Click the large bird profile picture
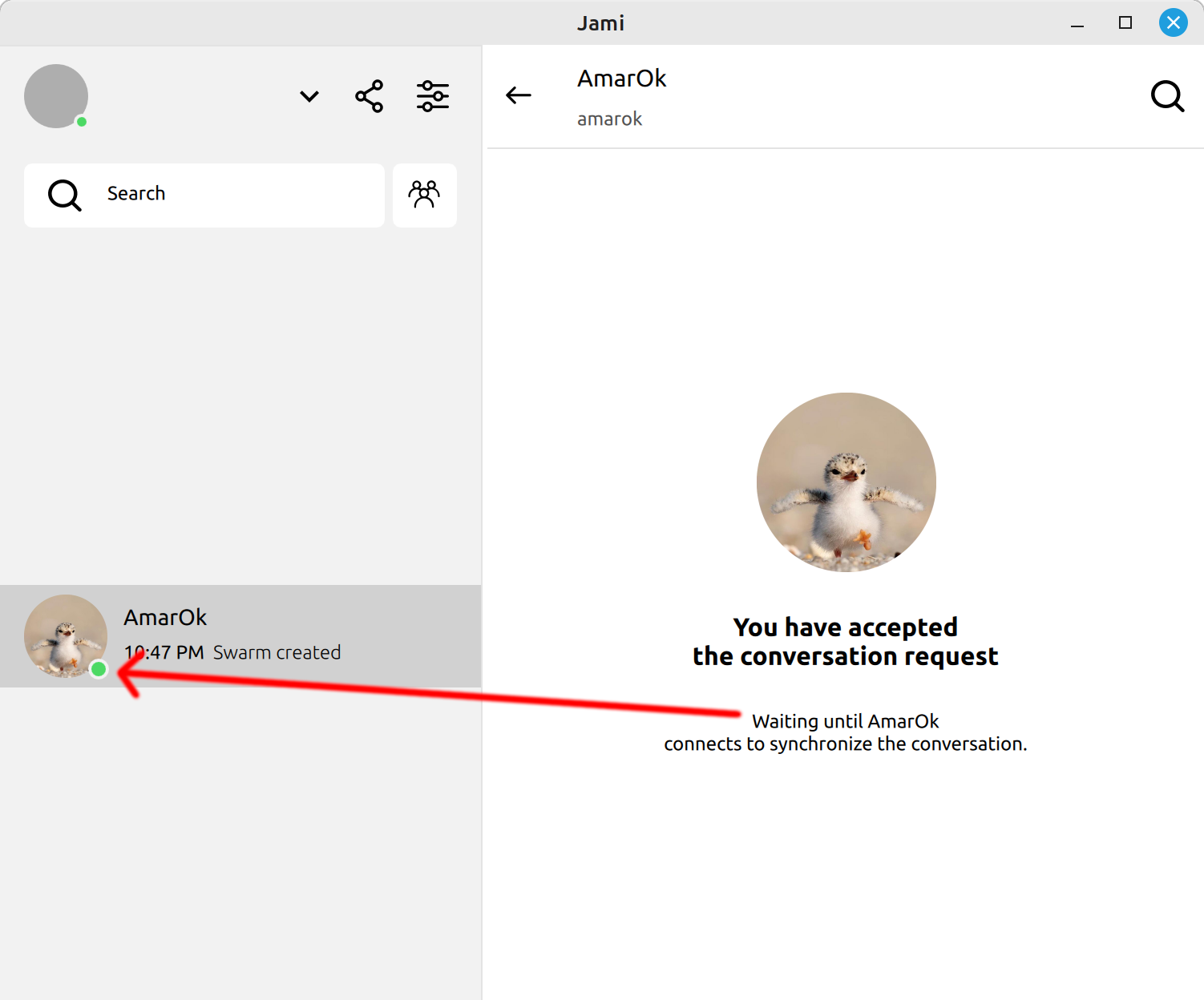1204x1000 pixels. click(x=846, y=482)
